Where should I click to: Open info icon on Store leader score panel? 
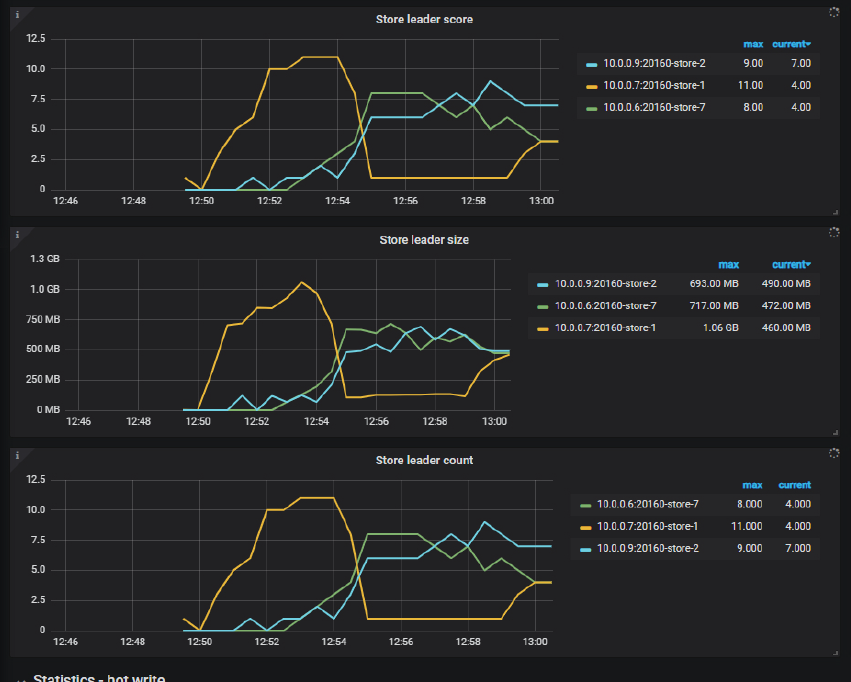click(x=17, y=15)
